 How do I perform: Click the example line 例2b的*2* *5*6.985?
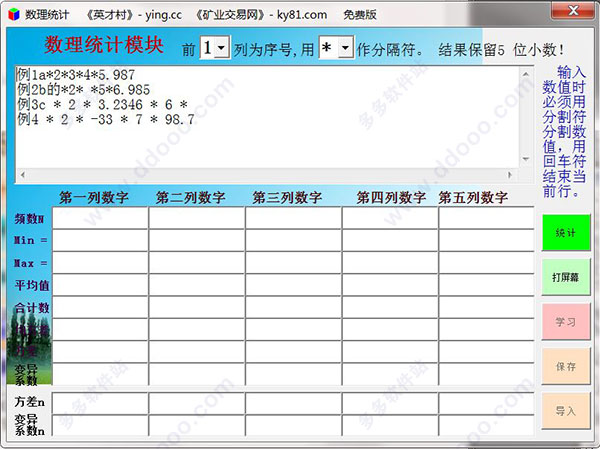83,90
